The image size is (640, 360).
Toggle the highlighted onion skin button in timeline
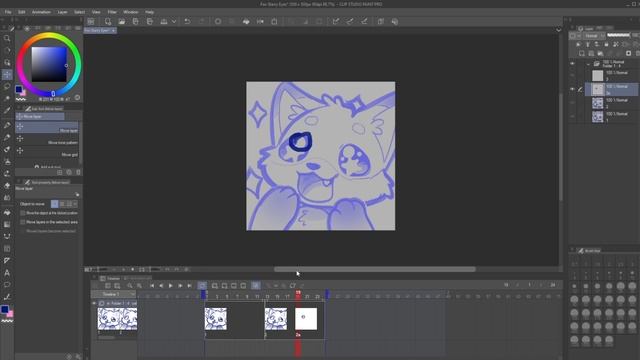pyautogui.click(x=256, y=286)
